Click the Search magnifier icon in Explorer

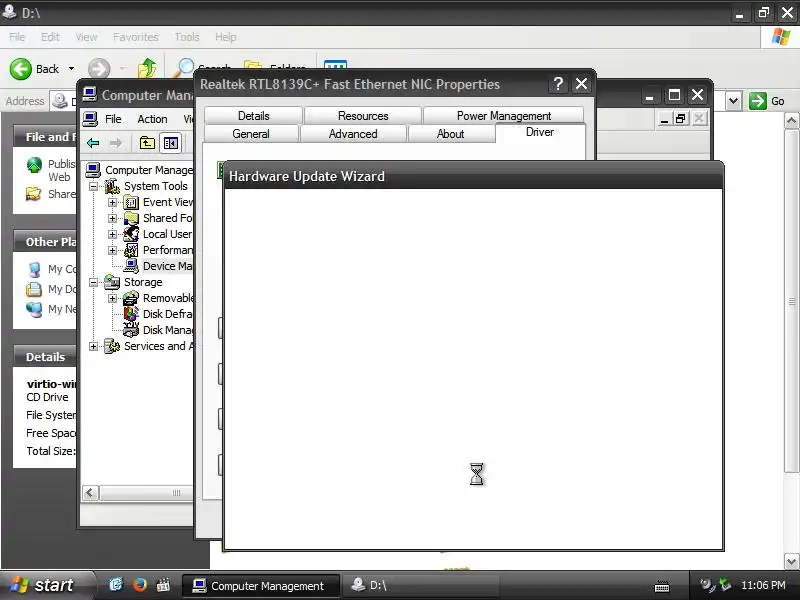tap(184, 68)
